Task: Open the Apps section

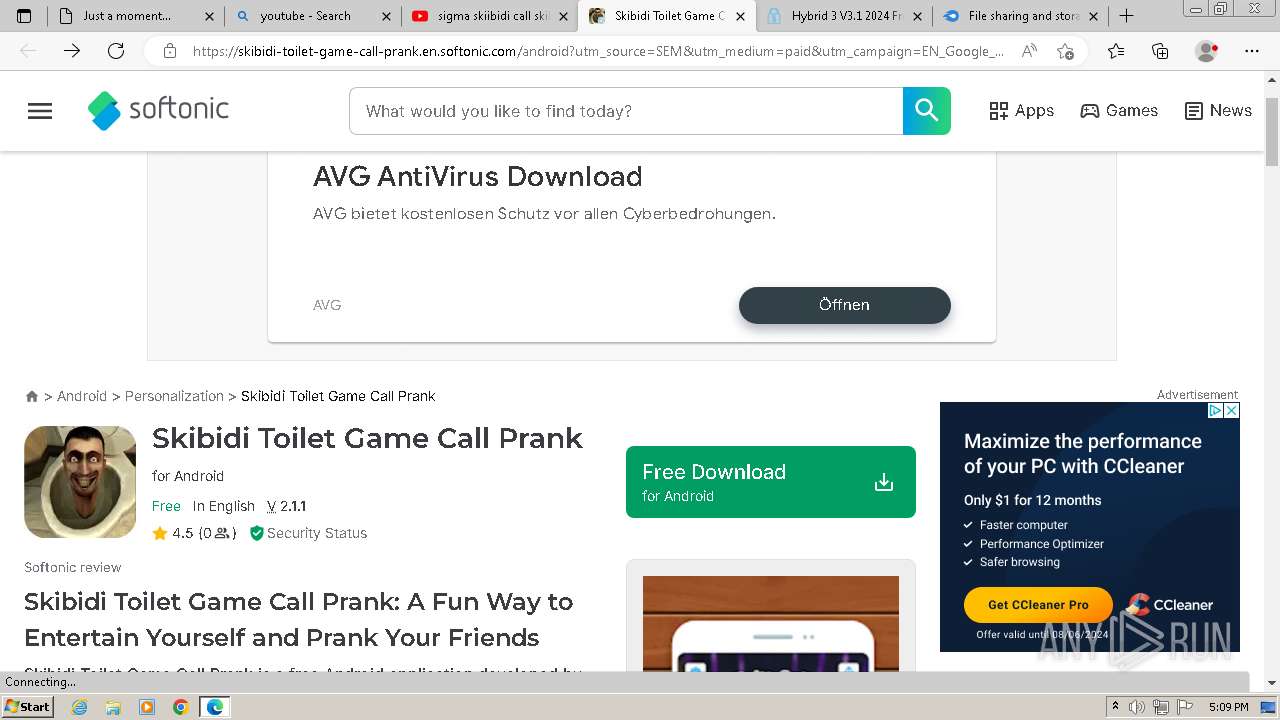Action: tap(1021, 111)
